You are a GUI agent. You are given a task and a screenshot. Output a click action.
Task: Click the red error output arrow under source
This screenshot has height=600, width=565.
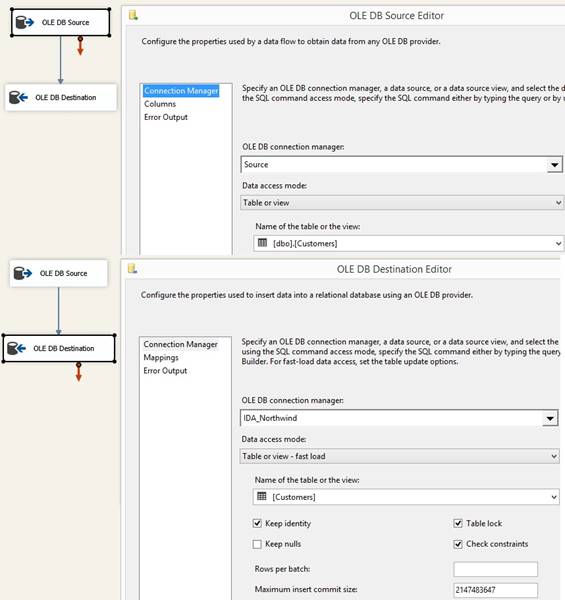click(x=80, y=46)
